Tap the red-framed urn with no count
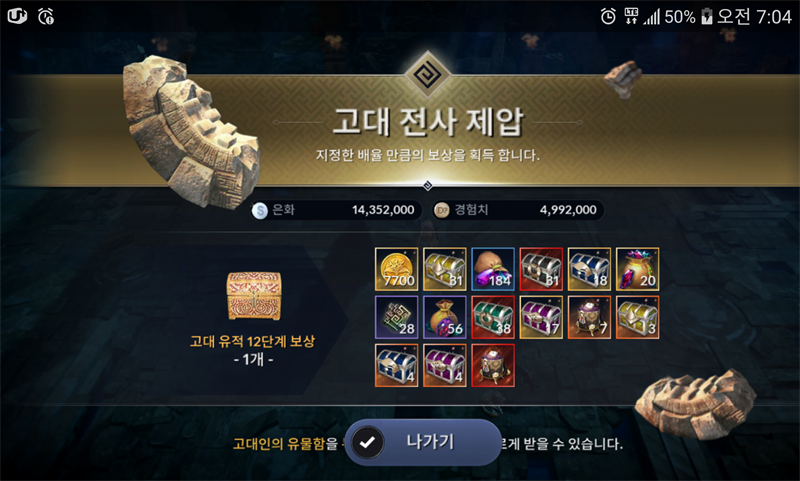The height and width of the screenshot is (481, 800). click(493, 365)
